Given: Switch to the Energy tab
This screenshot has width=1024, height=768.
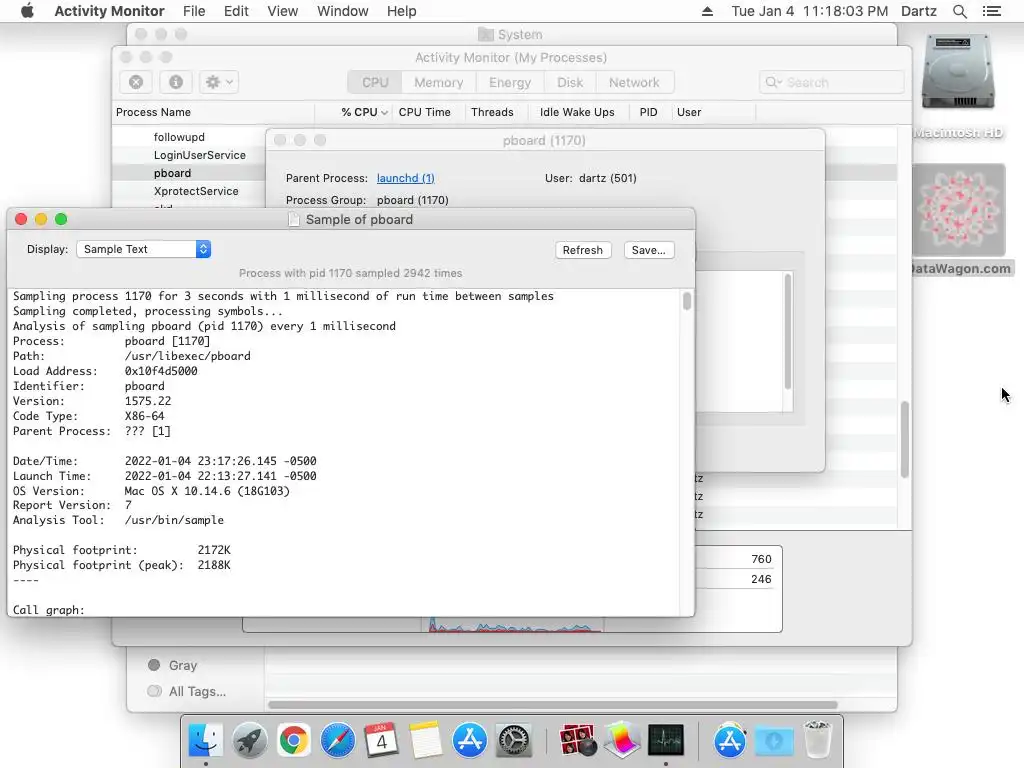Looking at the screenshot, I should click(x=509, y=82).
